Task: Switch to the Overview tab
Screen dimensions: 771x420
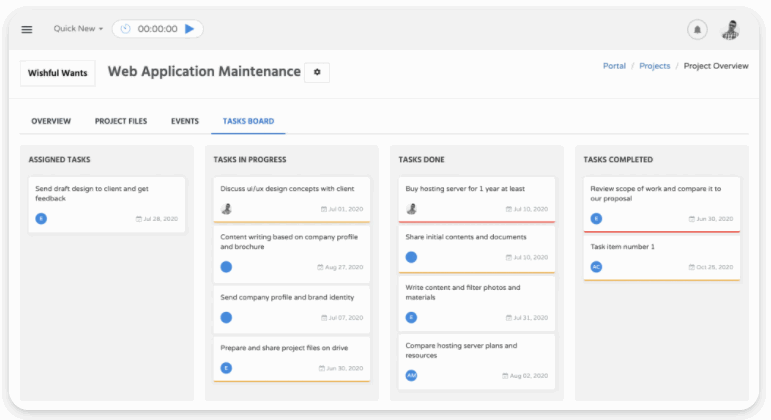Action: click(51, 121)
